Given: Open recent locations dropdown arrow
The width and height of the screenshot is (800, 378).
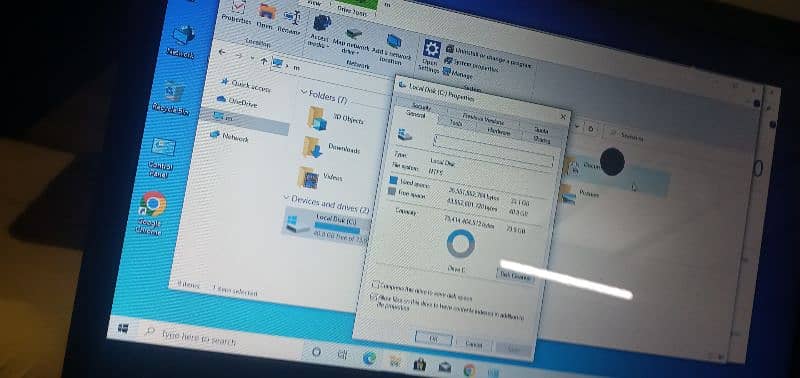Looking at the screenshot, I should tap(253, 57).
